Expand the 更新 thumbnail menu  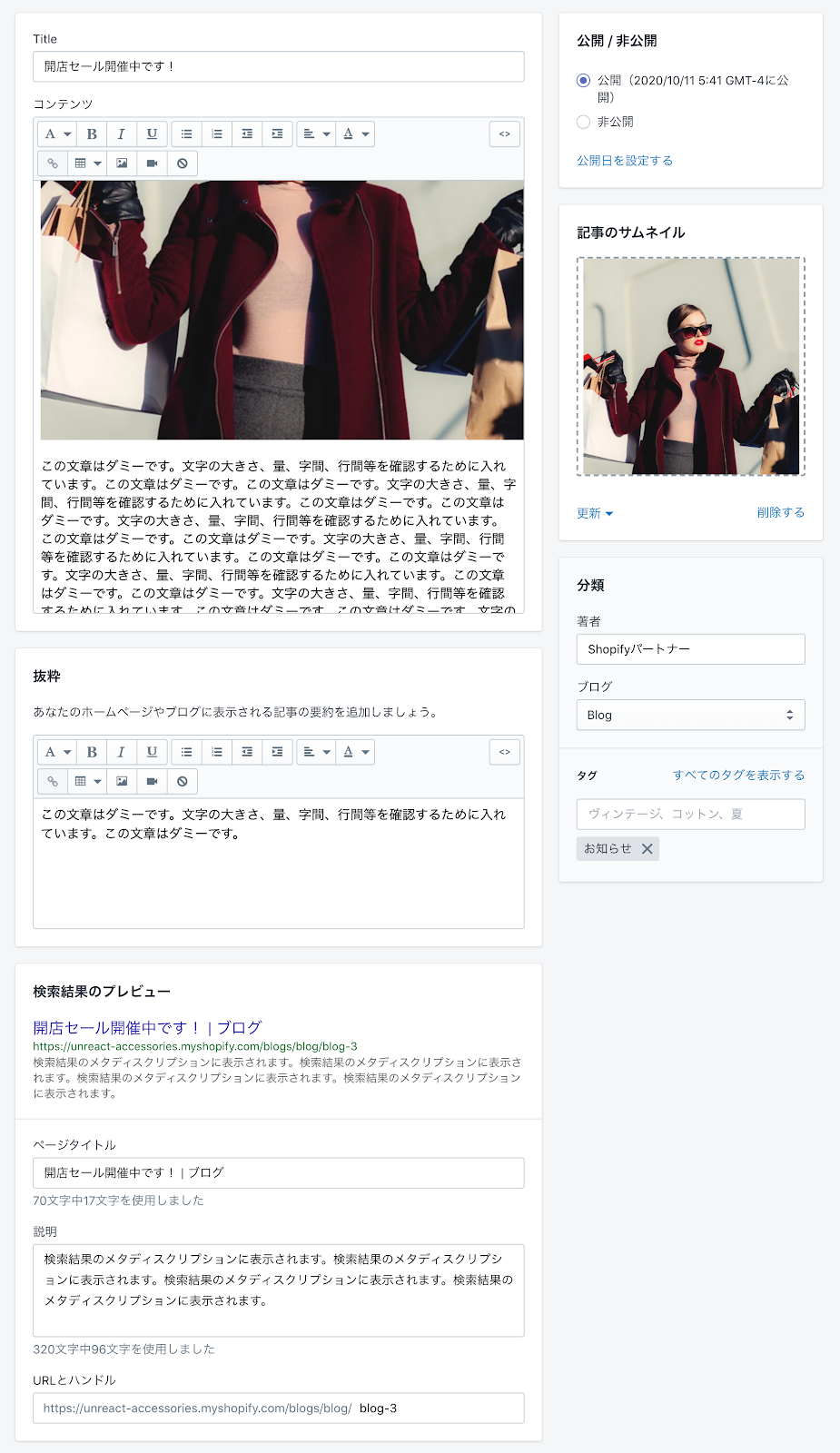(x=595, y=513)
